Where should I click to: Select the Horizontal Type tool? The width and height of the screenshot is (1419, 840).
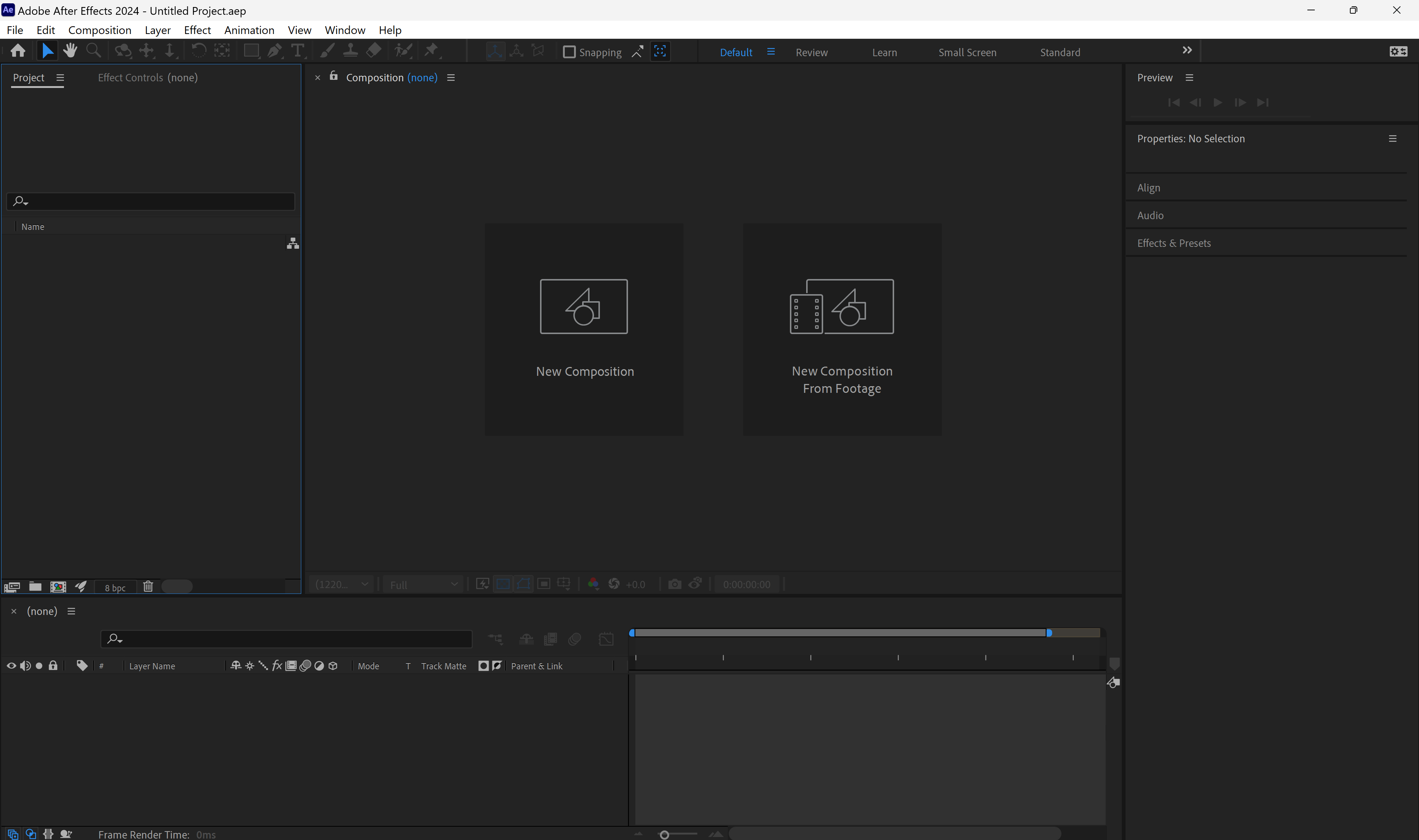coord(298,50)
